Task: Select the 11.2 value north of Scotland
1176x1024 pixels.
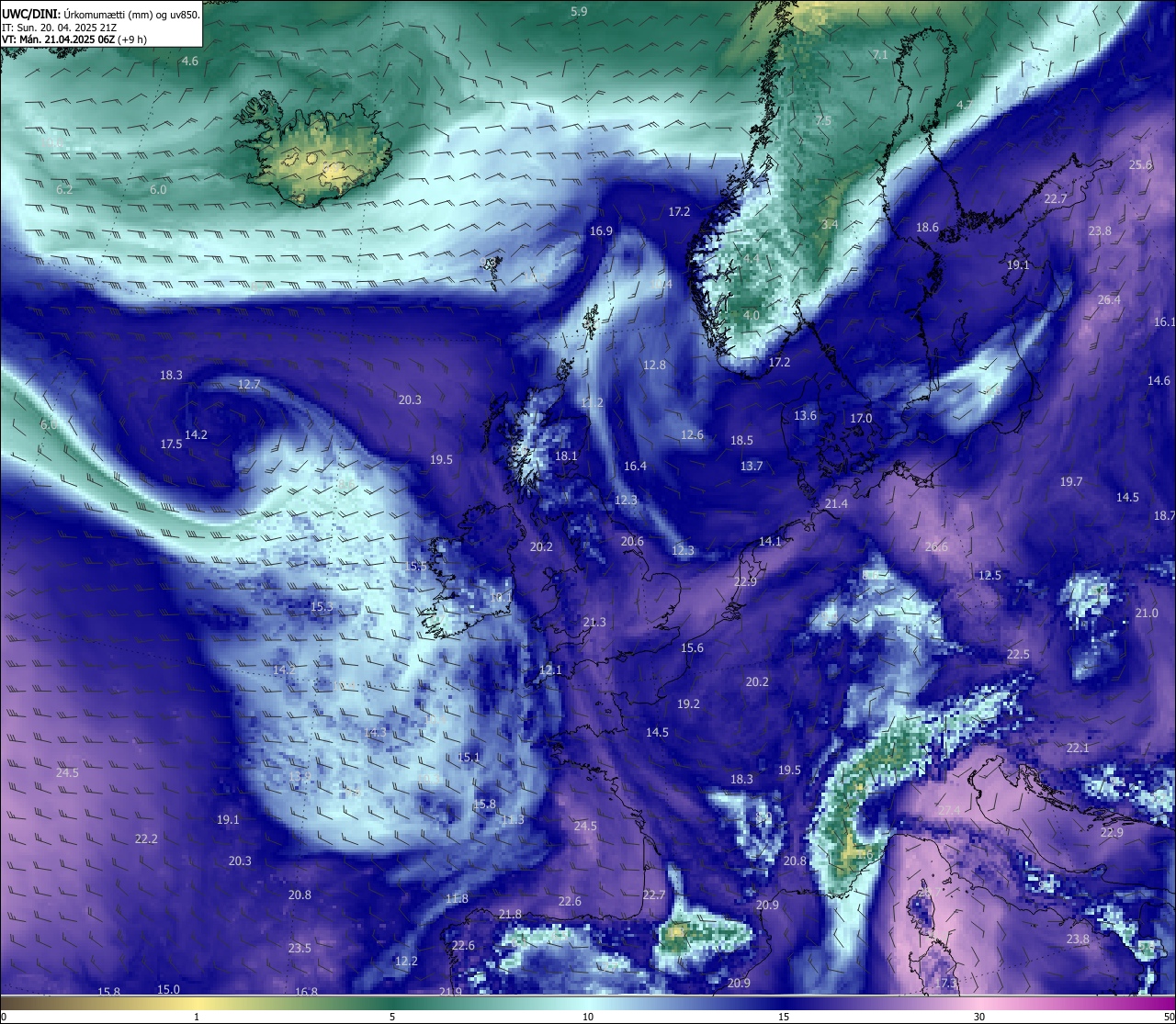Action: [593, 403]
